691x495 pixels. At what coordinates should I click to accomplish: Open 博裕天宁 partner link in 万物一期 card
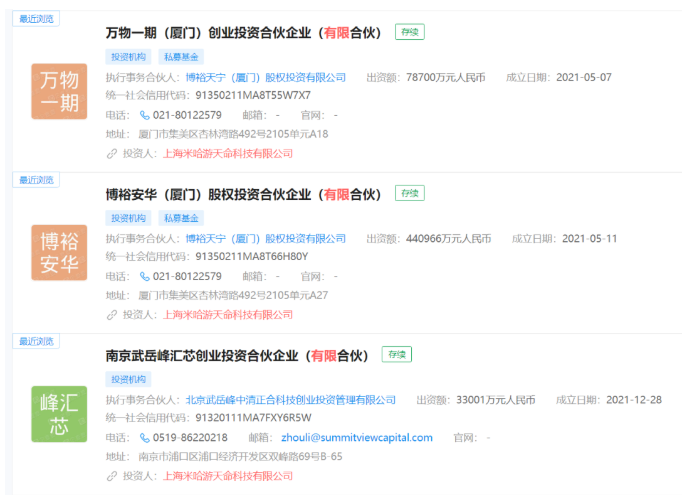pos(265,78)
